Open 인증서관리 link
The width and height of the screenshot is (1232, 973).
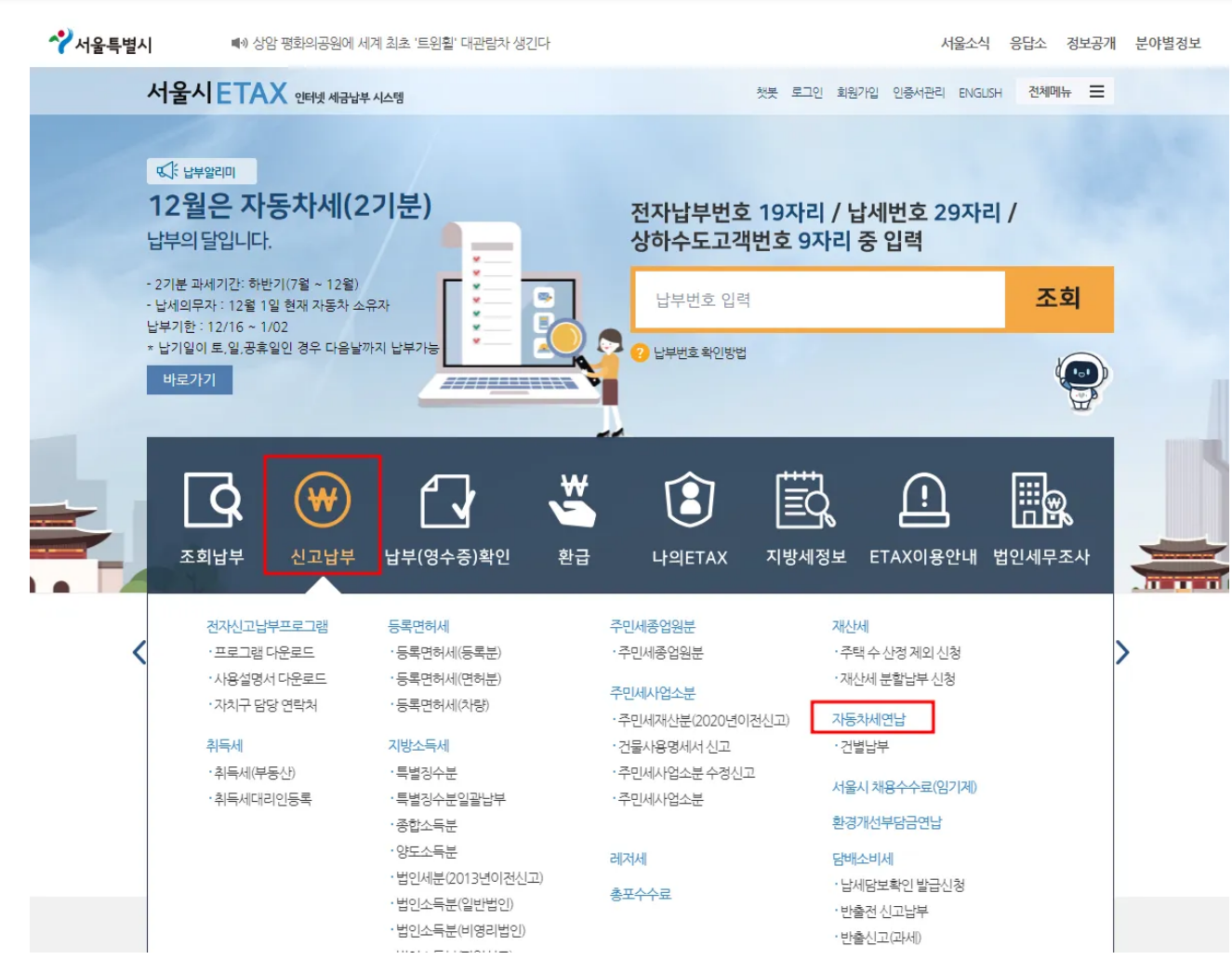pos(919,92)
